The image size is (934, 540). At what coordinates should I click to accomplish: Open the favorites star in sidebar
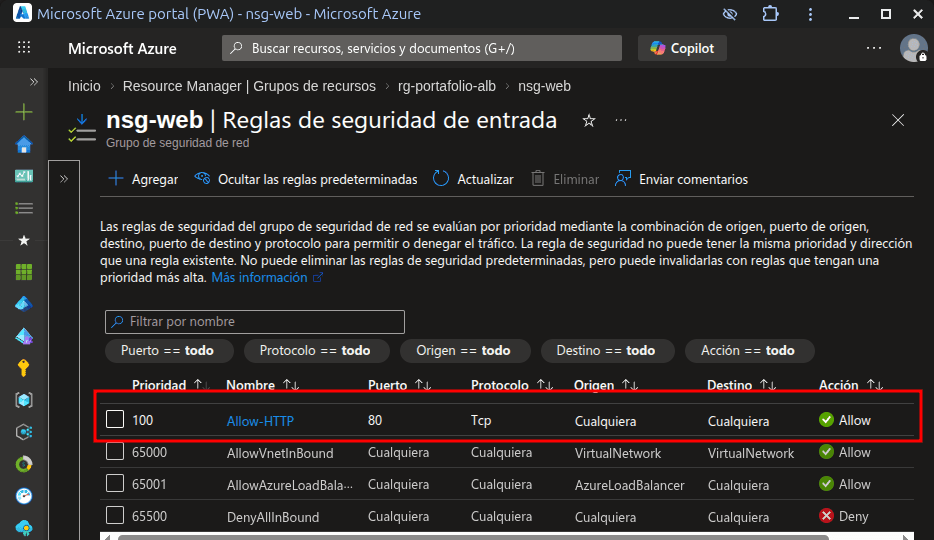24,240
